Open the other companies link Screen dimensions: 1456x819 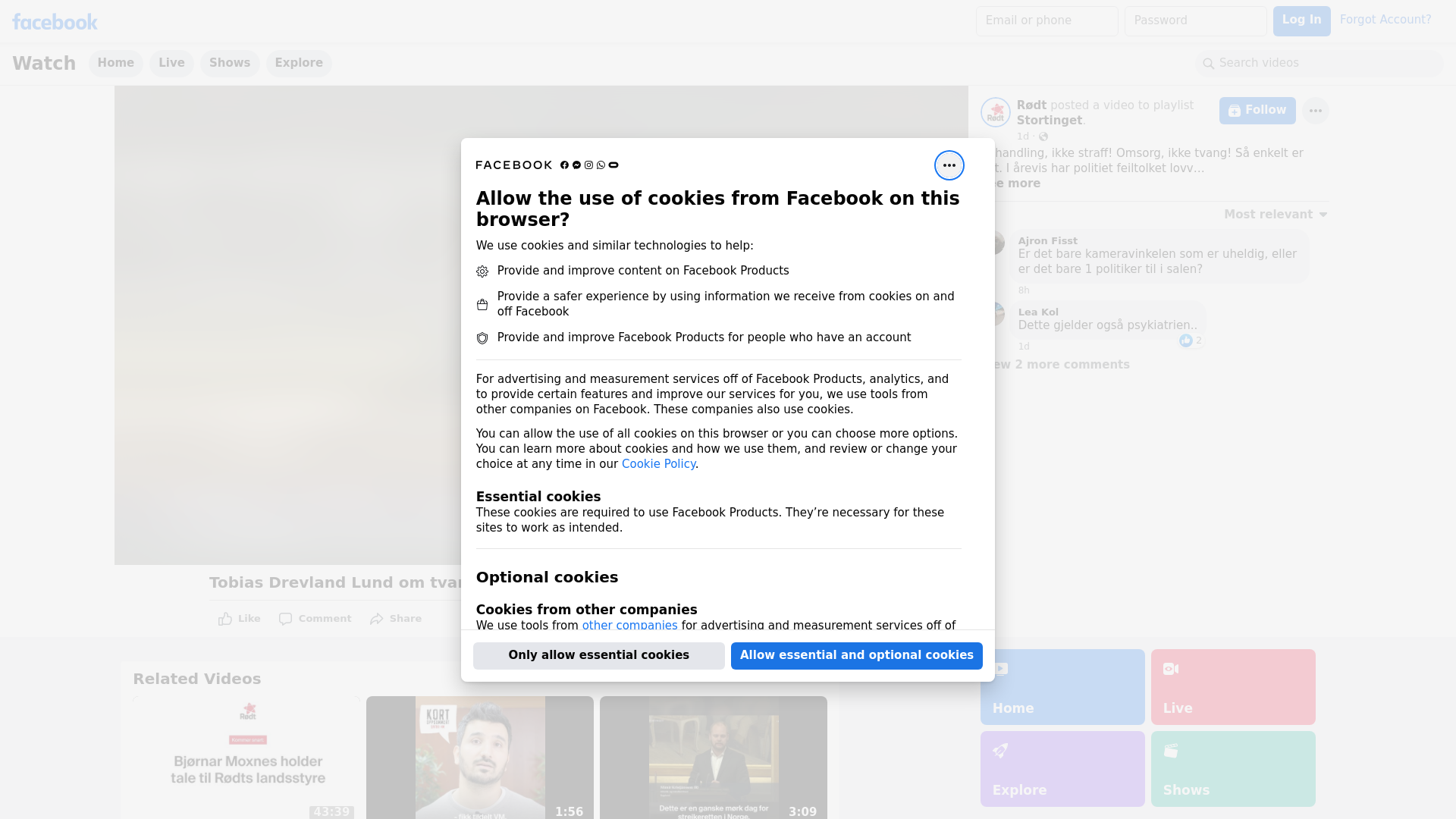pyautogui.click(x=629, y=626)
